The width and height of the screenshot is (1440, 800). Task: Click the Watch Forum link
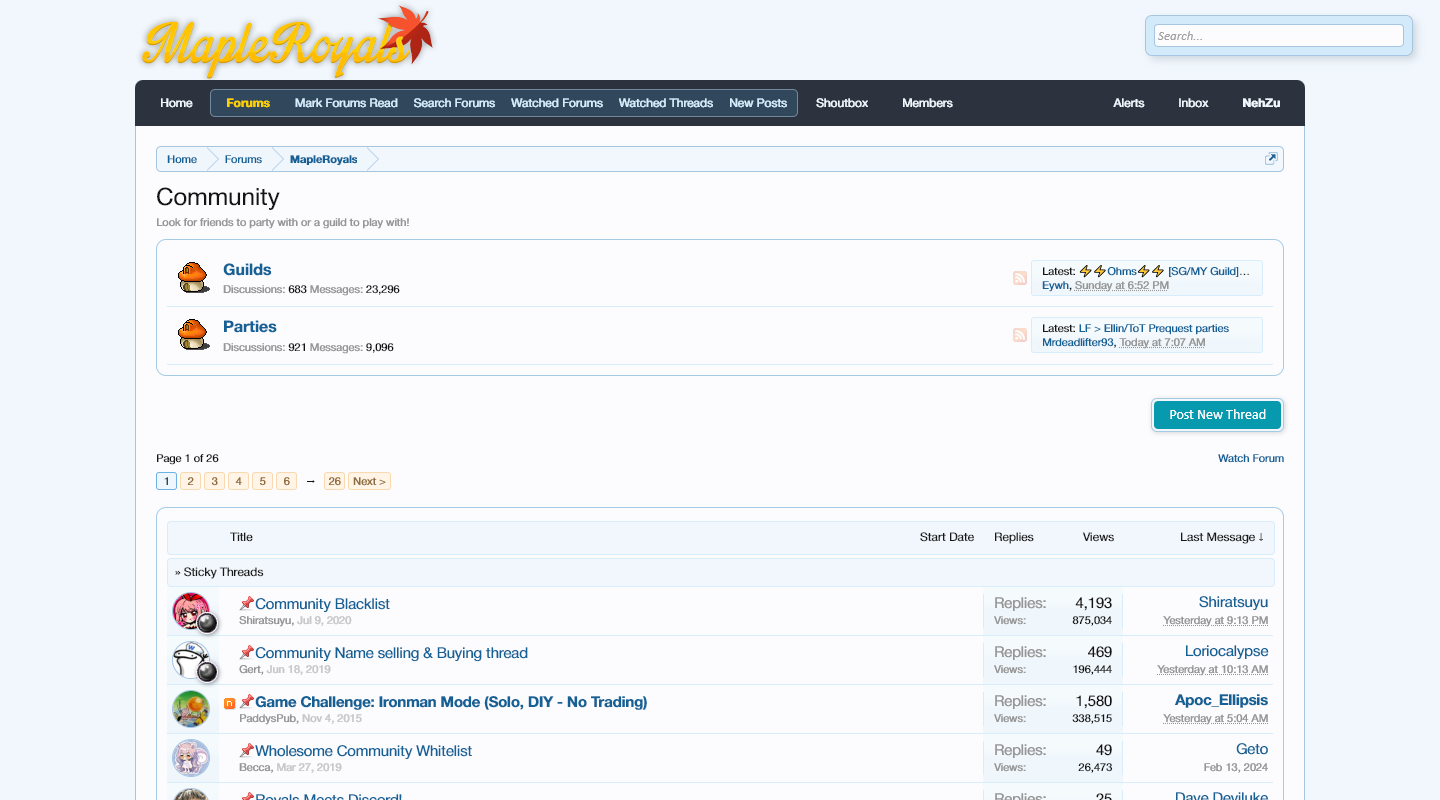pyautogui.click(x=1250, y=458)
